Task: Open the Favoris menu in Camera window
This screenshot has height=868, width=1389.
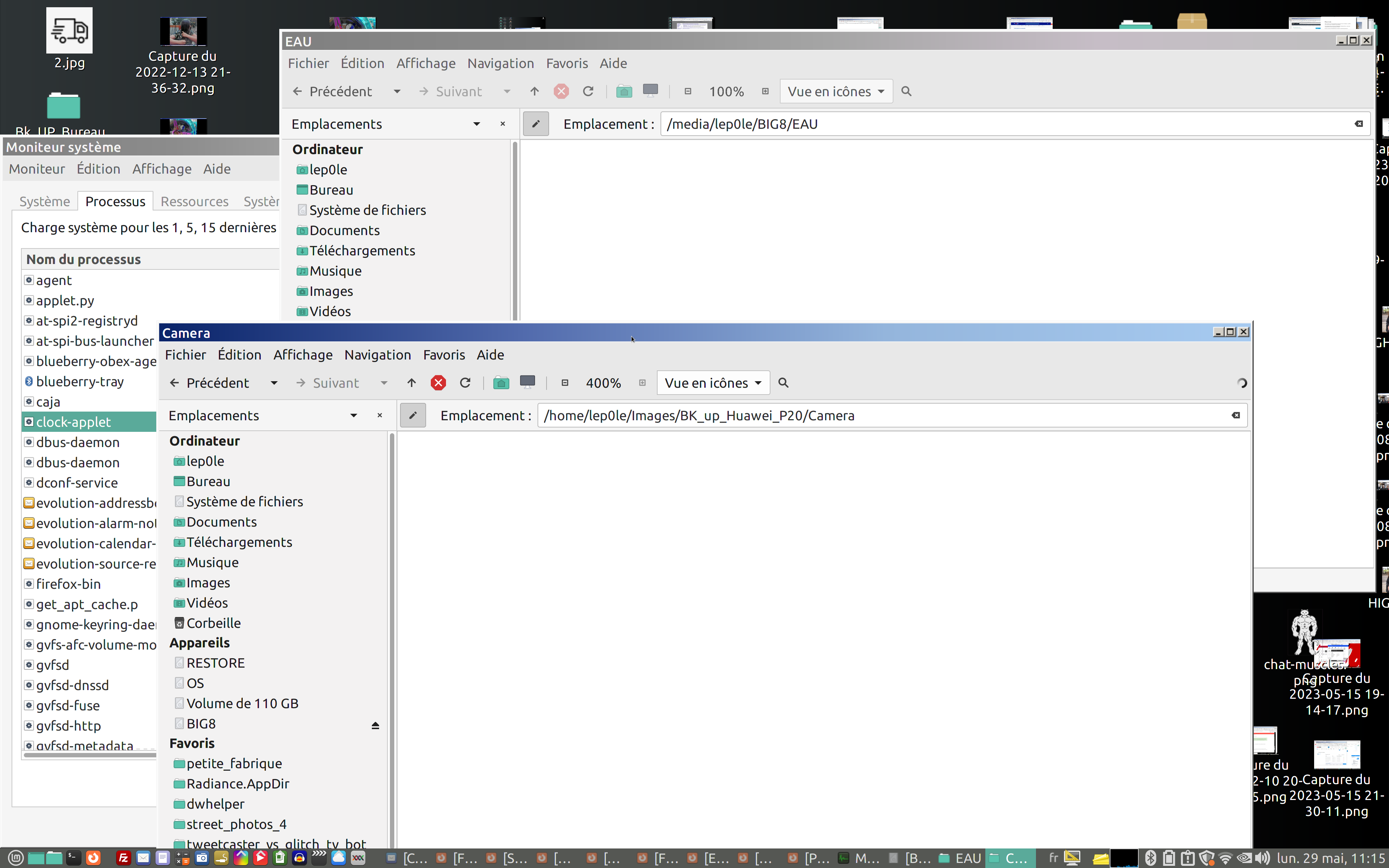Action: pyautogui.click(x=444, y=355)
